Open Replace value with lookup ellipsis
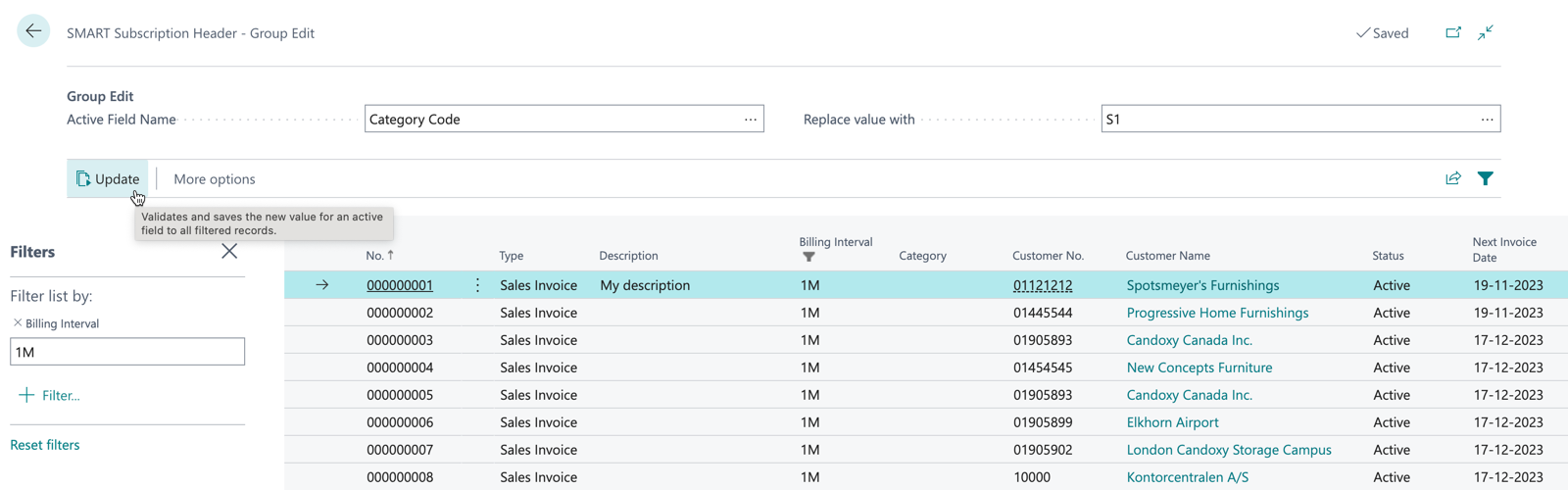The height and width of the screenshot is (490, 1568). click(1487, 120)
